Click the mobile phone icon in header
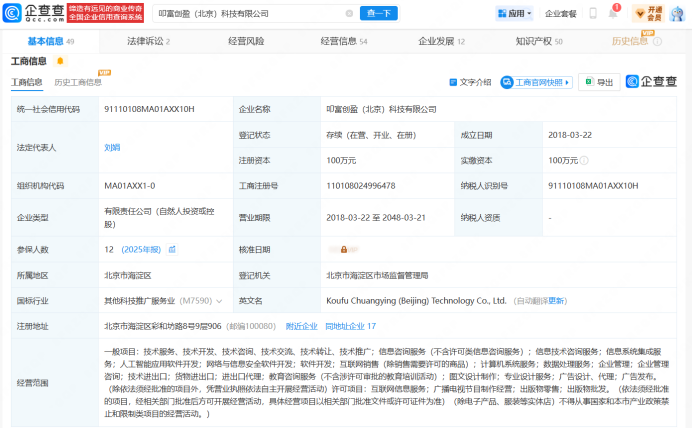The width and height of the screenshot is (692, 428). coord(593,14)
